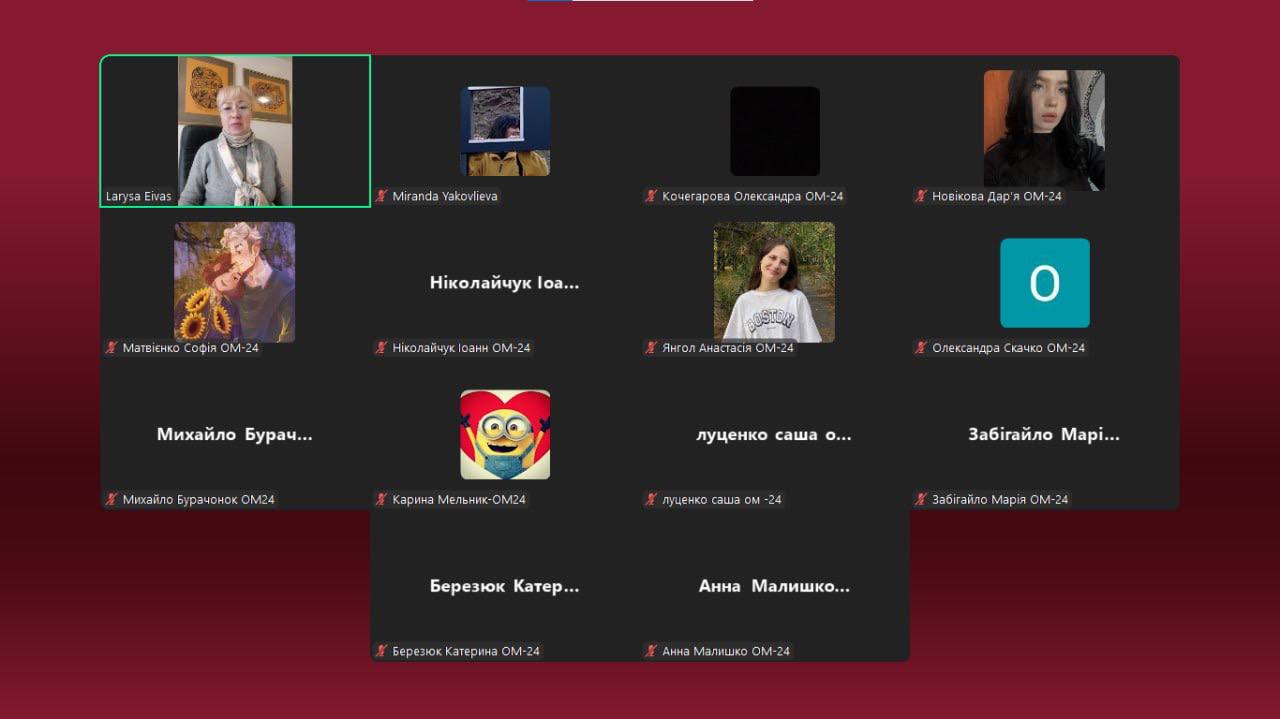The width and height of the screenshot is (1280, 719).
Task: Select the muted mic icon for Новікова Дар'я
Action: pyautogui.click(x=921, y=196)
